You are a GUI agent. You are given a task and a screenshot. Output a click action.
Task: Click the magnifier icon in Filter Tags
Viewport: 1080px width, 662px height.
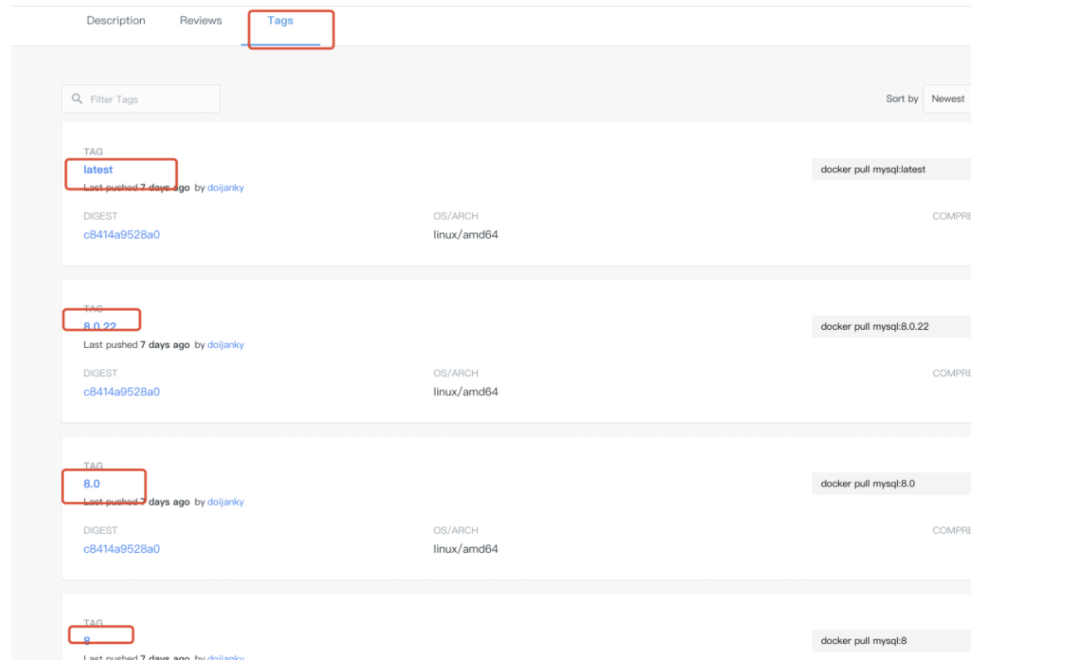point(77,99)
